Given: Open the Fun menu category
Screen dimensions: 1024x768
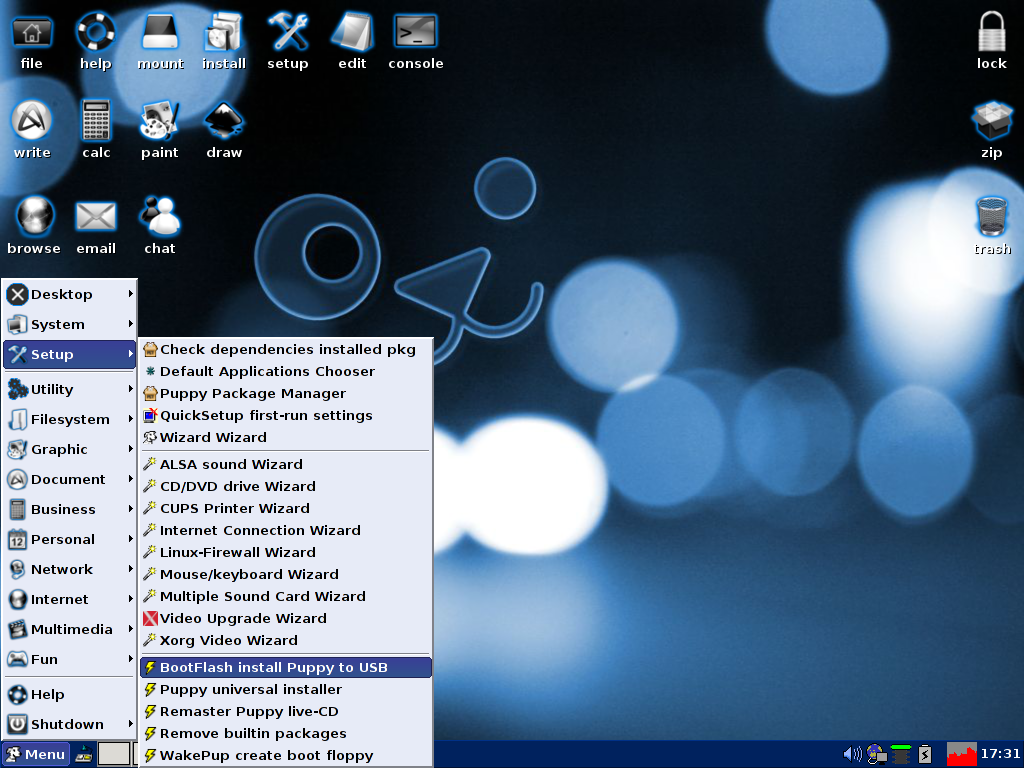Looking at the screenshot, I should coord(70,660).
